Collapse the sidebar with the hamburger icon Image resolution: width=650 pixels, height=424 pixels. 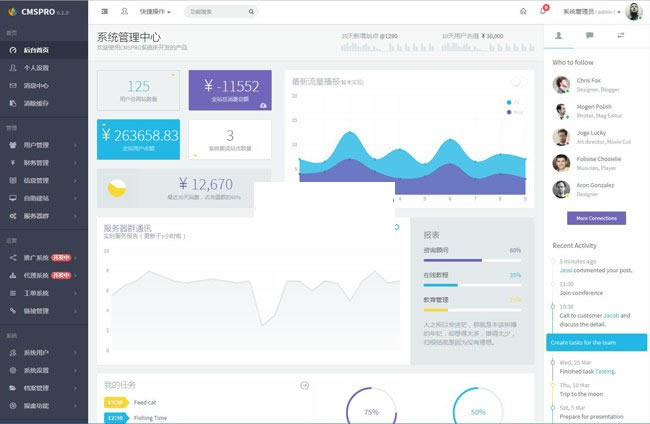click(x=104, y=12)
